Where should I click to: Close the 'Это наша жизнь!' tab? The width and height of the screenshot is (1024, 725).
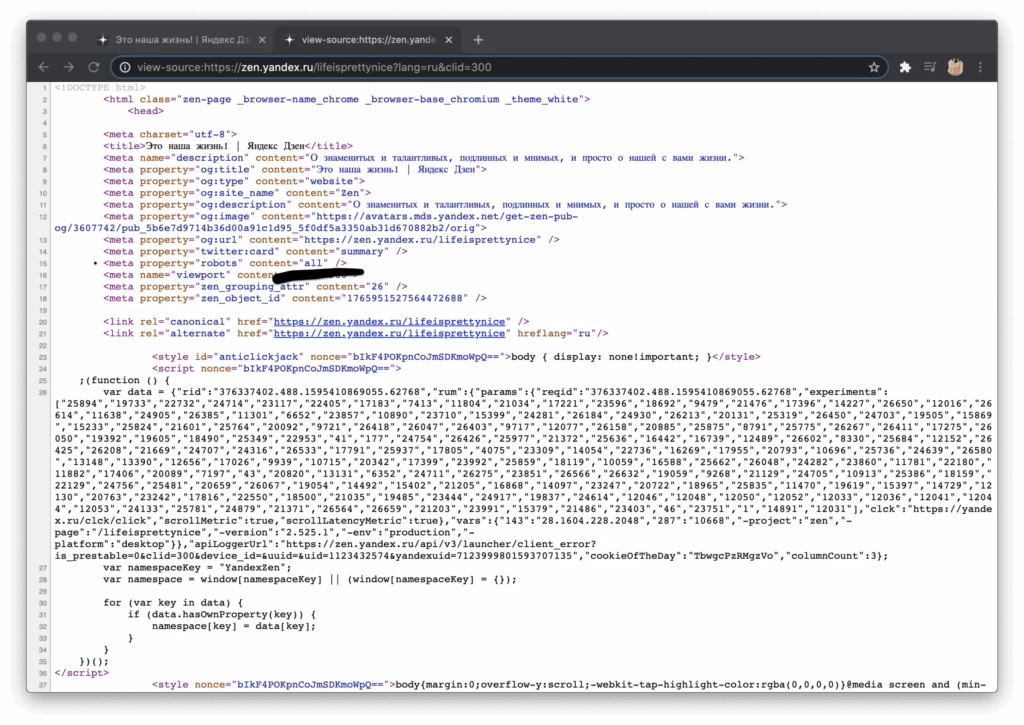(x=262, y=40)
